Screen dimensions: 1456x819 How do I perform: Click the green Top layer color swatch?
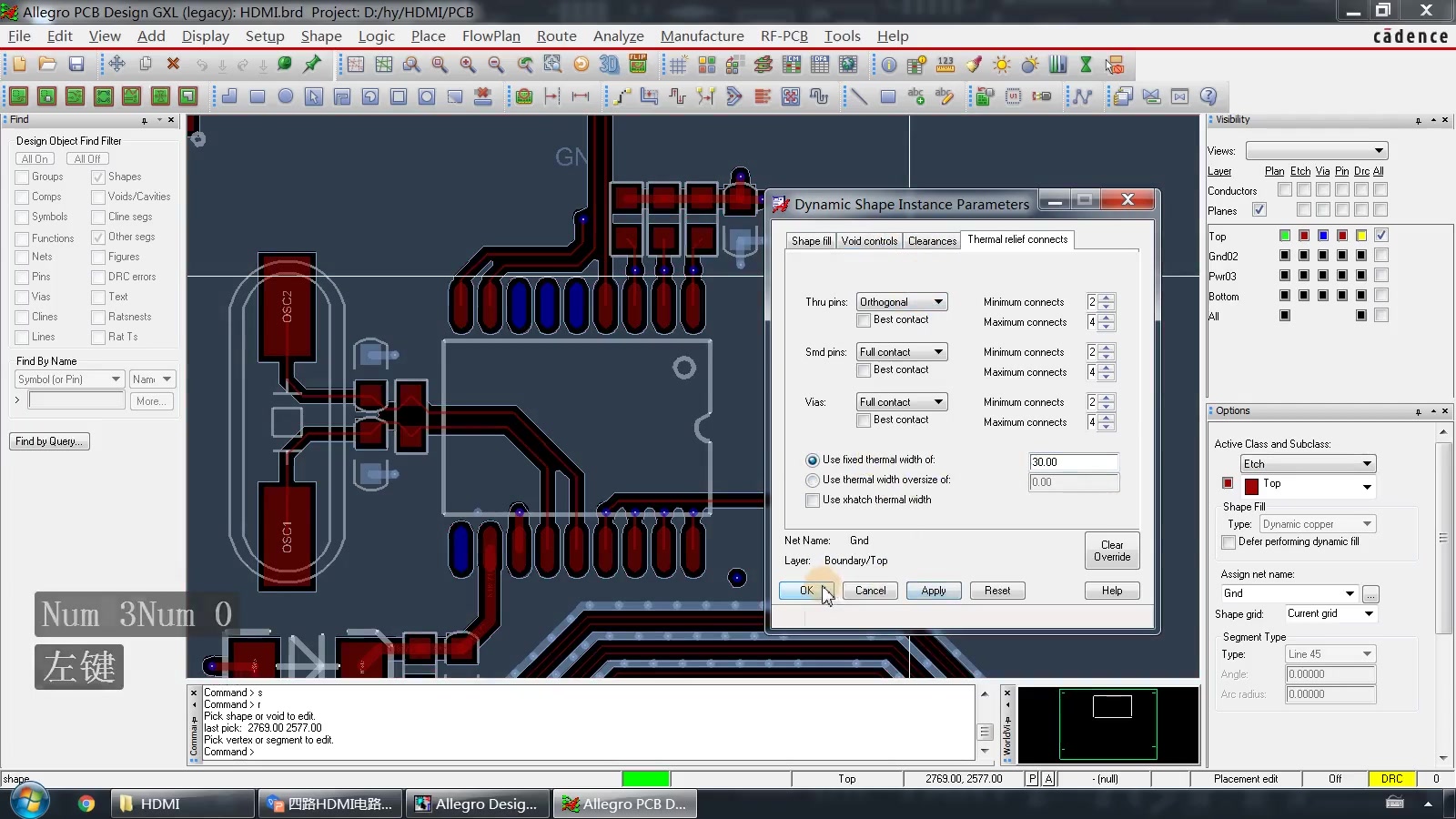pos(1285,237)
